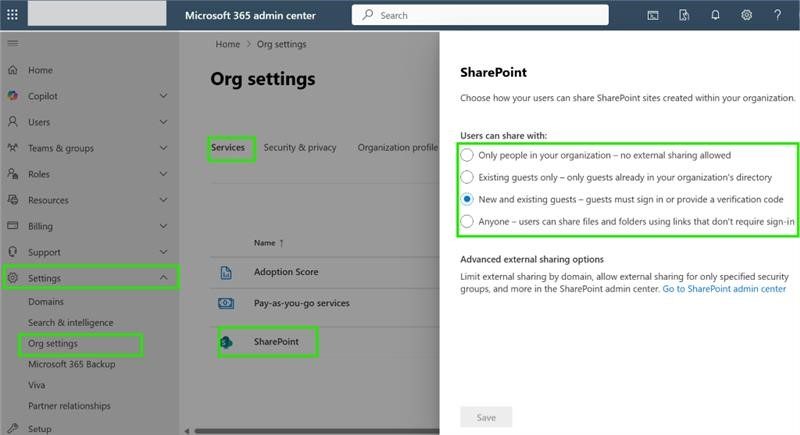
Task: Click the Billing card icon
Action: point(13,225)
